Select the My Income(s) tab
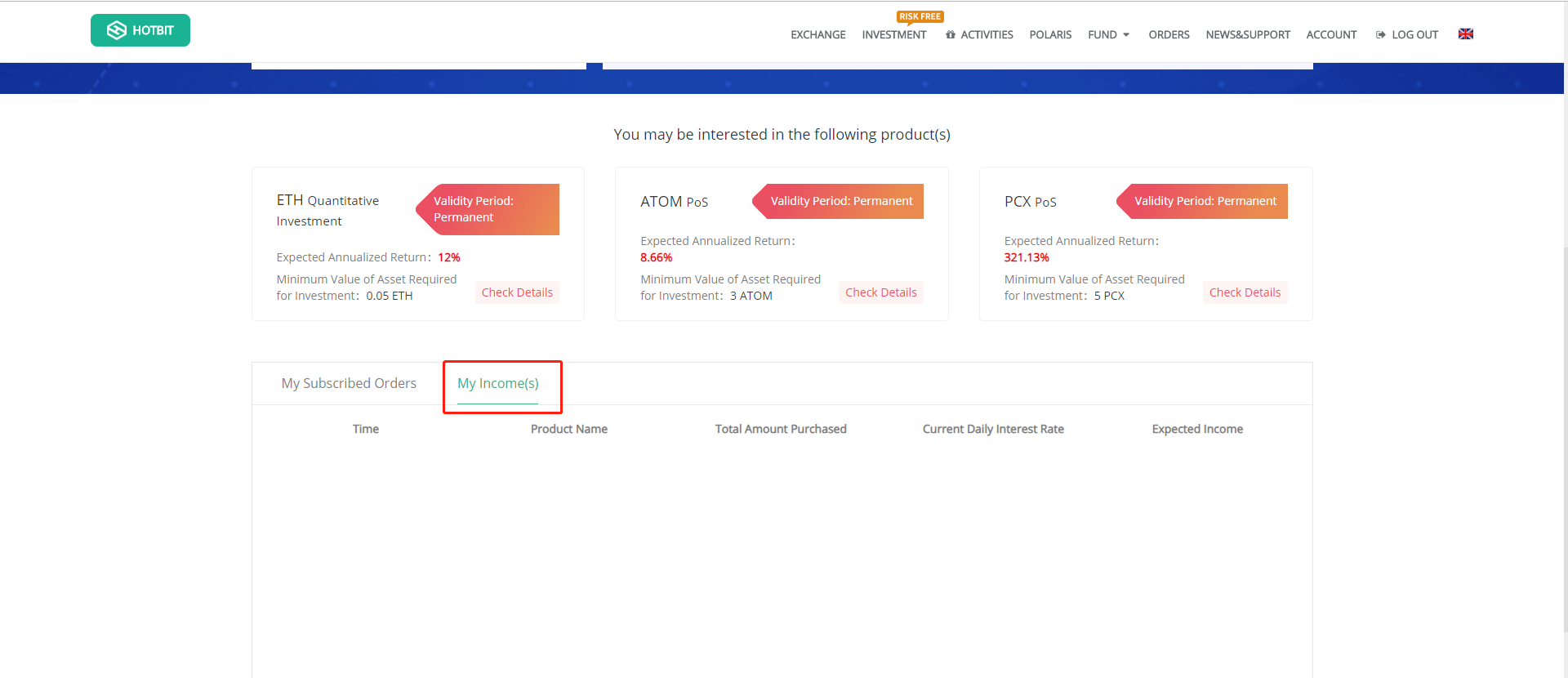Viewport: 1568px width, 678px height. pyautogui.click(x=498, y=383)
